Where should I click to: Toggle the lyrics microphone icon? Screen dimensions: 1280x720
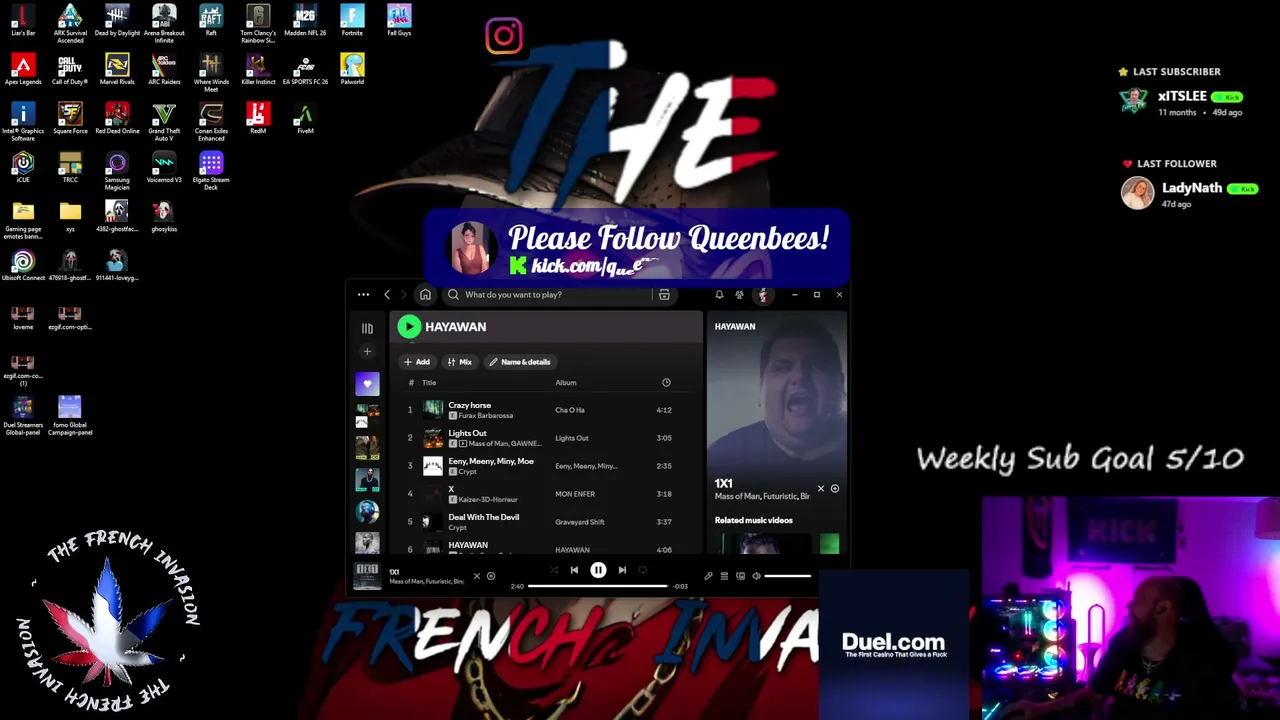tap(708, 576)
